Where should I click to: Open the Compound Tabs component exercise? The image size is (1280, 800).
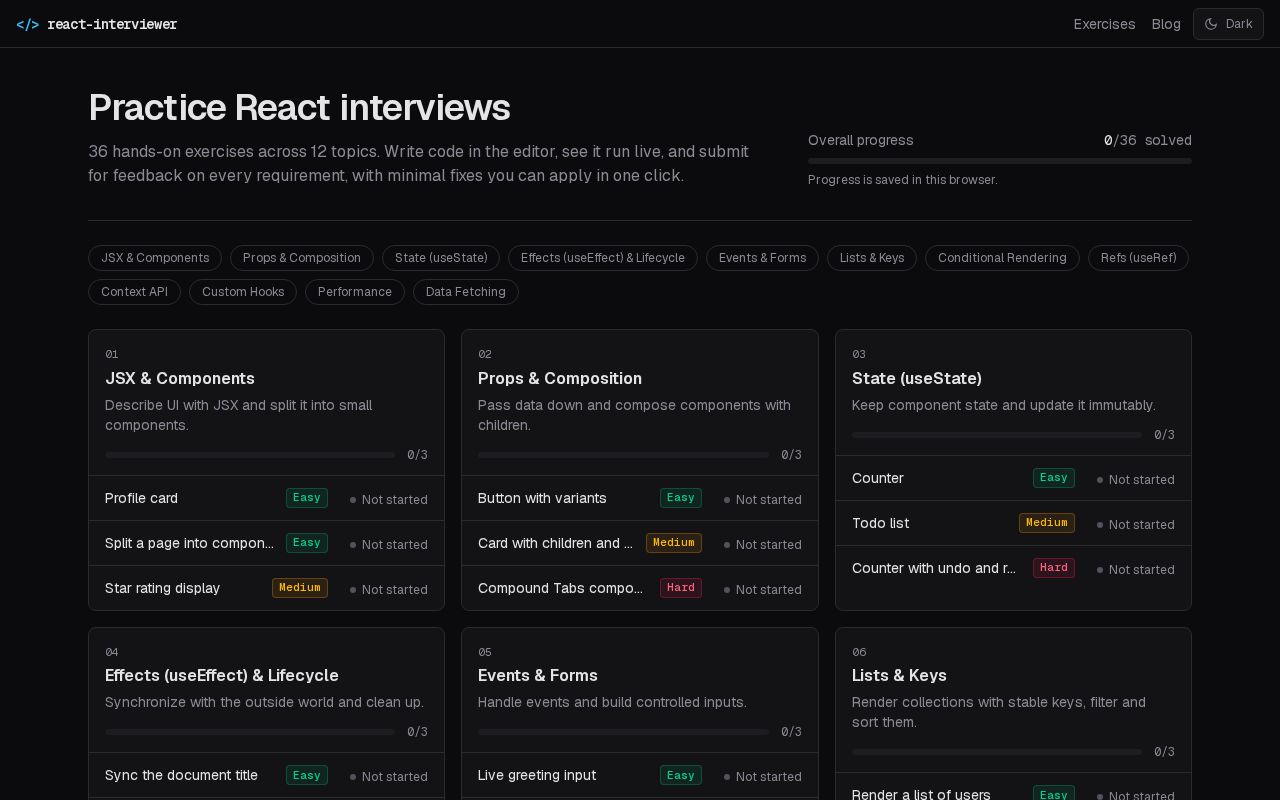point(640,588)
